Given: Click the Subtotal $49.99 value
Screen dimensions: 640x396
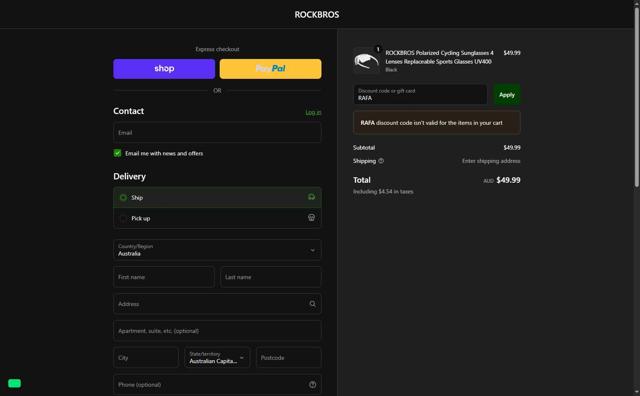Looking at the screenshot, I should 512,147.
